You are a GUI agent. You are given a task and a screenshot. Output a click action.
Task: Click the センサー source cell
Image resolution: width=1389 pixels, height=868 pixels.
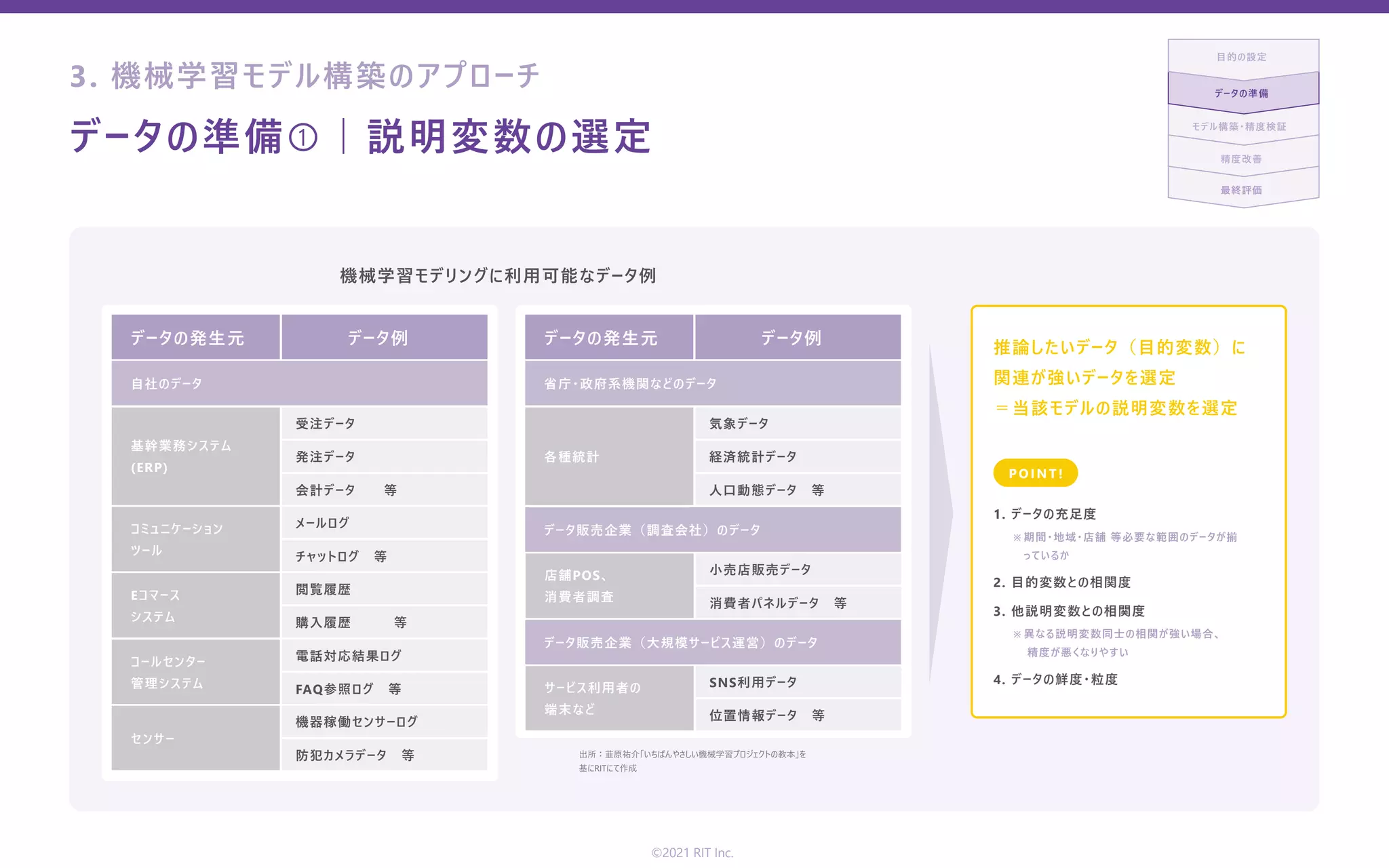195,738
